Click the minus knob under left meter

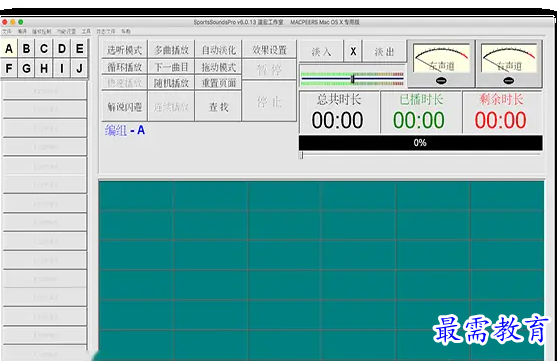pyautogui.click(x=441, y=81)
